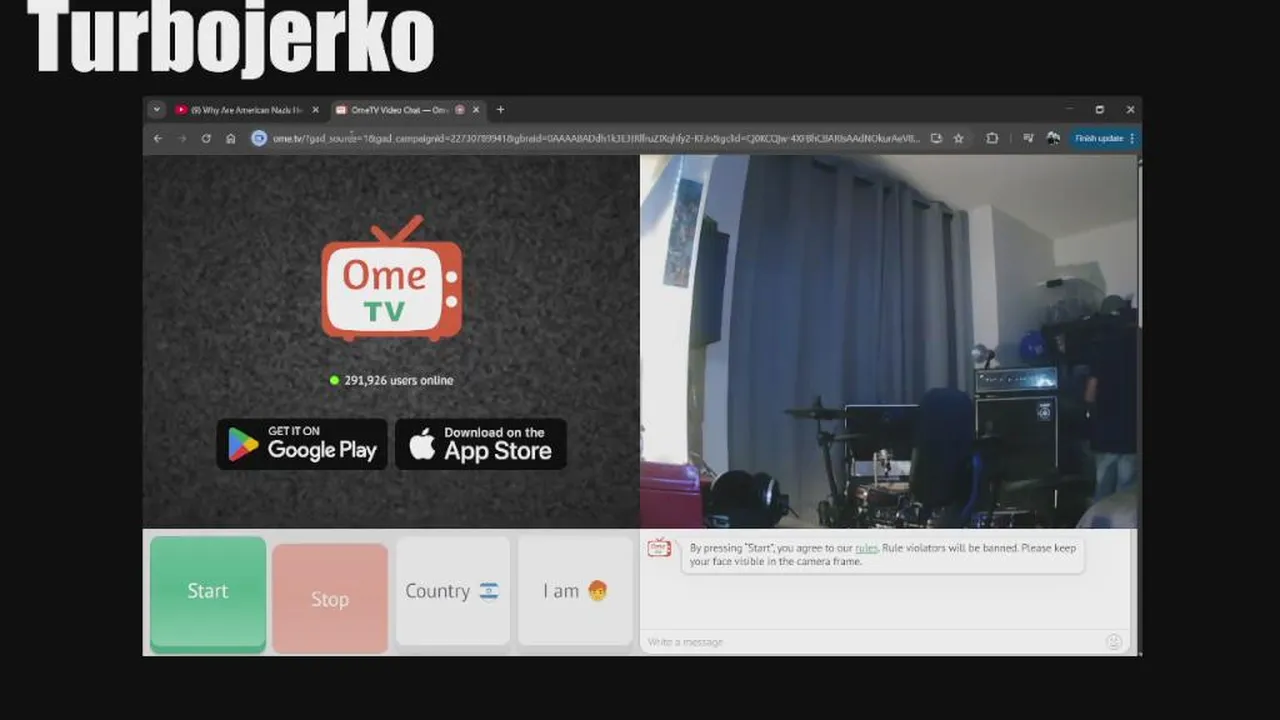
Task: View site information icon in address bar
Action: click(x=259, y=138)
